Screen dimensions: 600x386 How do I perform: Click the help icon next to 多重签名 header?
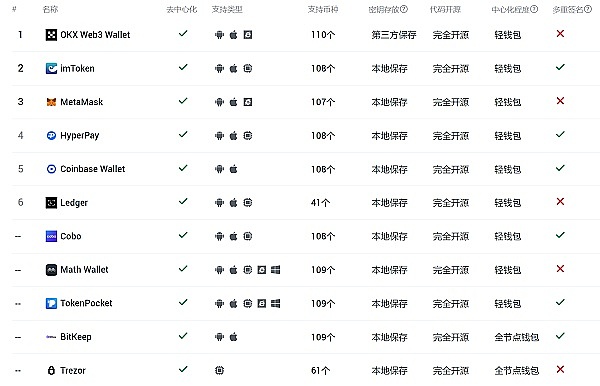(x=588, y=9)
